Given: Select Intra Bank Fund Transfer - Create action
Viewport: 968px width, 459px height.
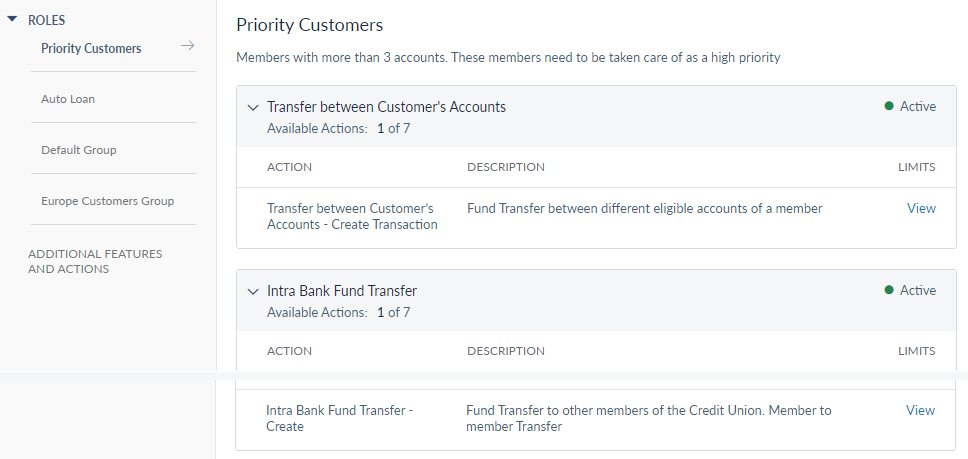Looking at the screenshot, I should click(339, 418).
